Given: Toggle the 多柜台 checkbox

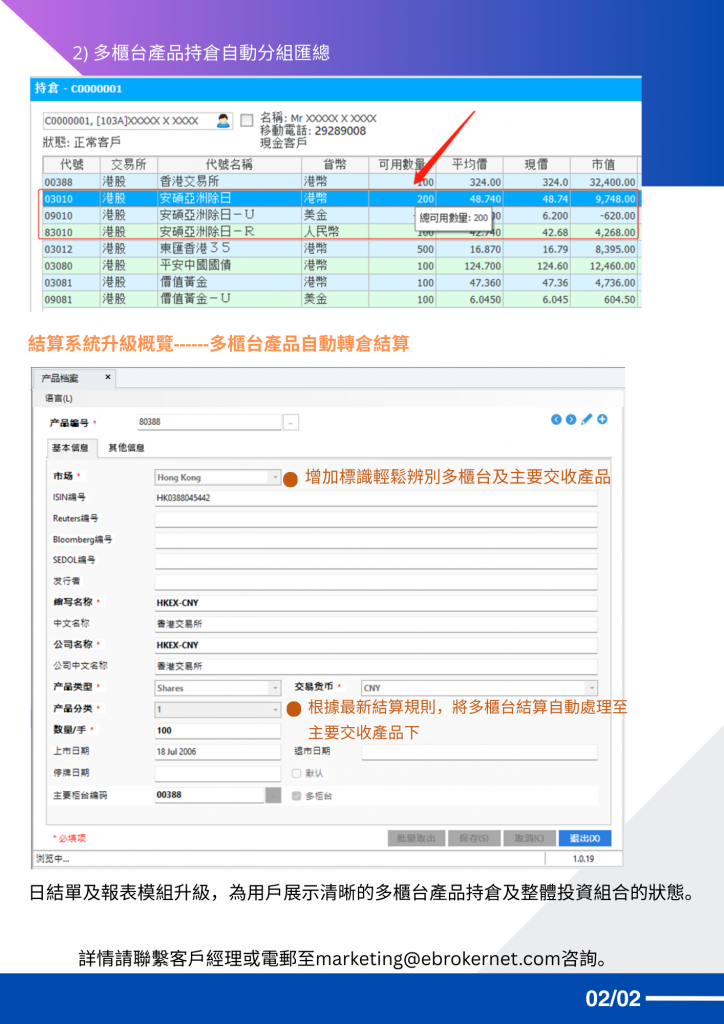Looking at the screenshot, I should (x=296, y=796).
